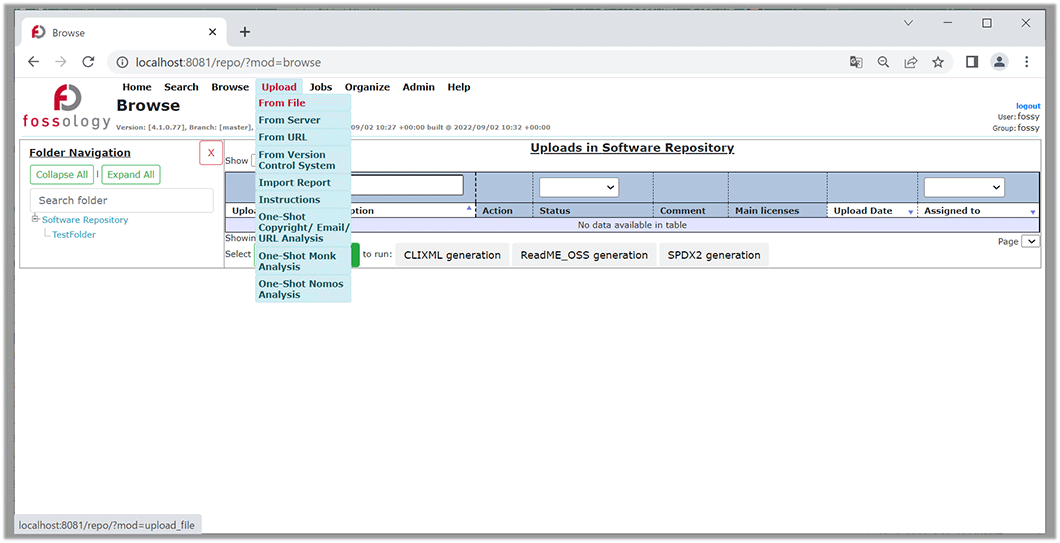Open the Status filter dropdown
Viewport: 1060px width, 543px height.
tap(579, 187)
